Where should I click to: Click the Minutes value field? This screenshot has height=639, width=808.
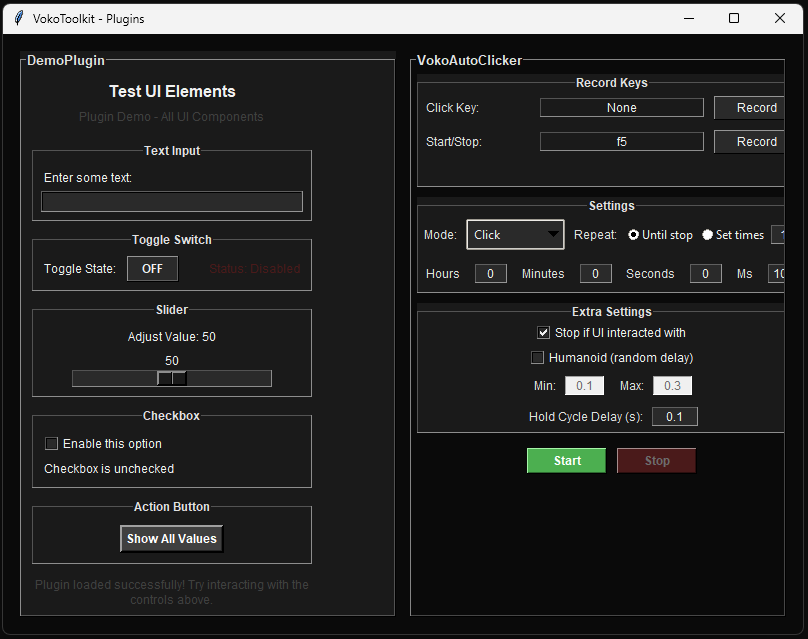point(596,274)
